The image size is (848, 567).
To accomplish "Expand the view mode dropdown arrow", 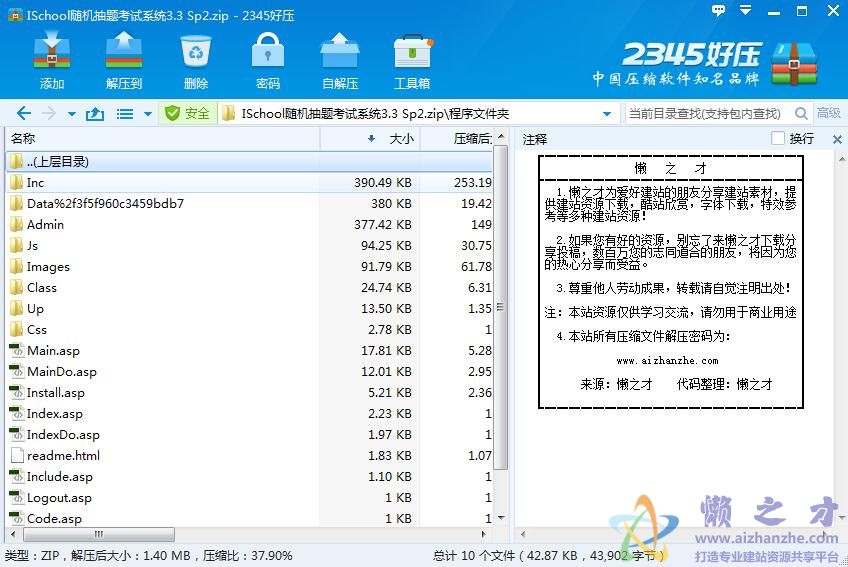I will pos(148,114).
